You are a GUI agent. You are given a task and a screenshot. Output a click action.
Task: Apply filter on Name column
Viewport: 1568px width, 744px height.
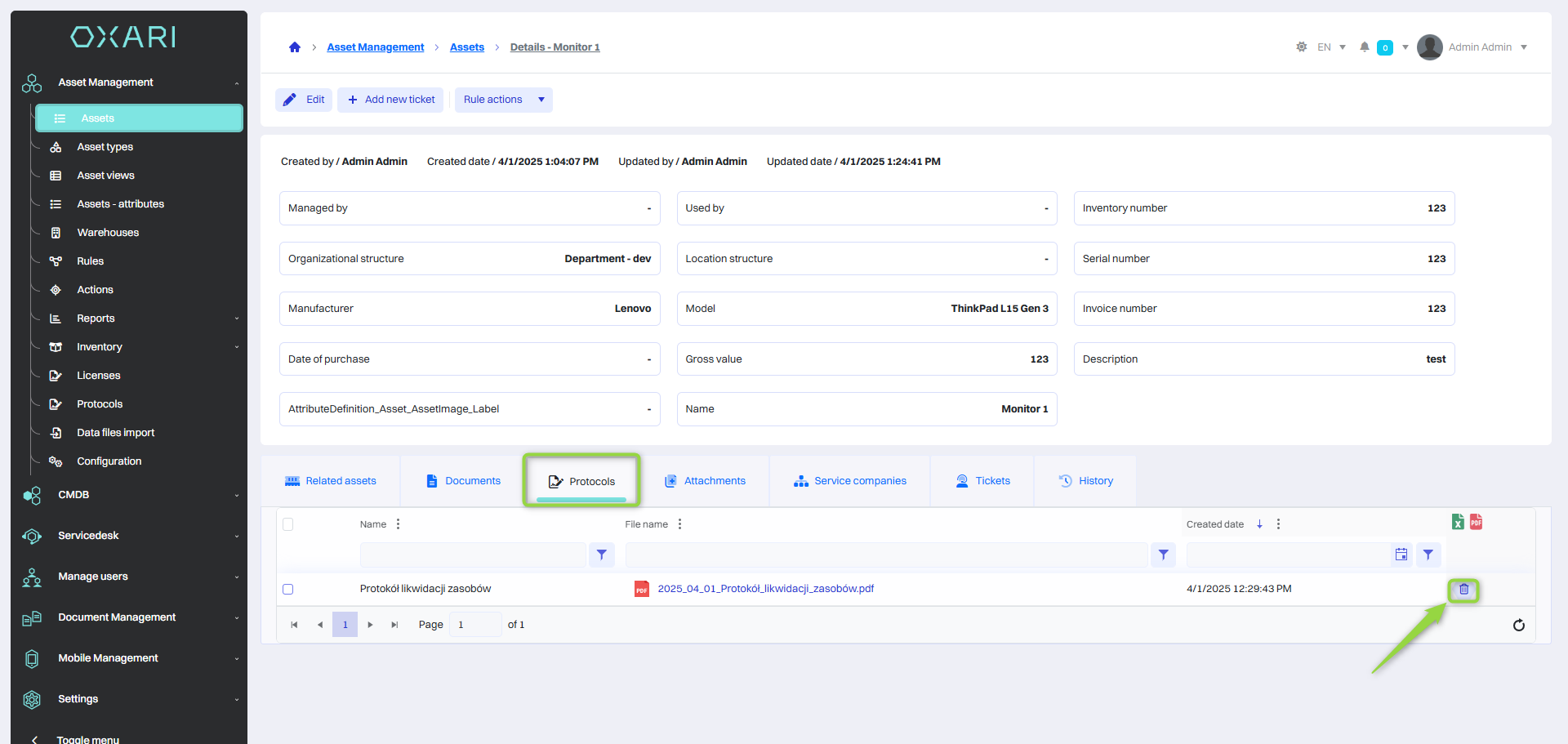(x=602, y=555)
